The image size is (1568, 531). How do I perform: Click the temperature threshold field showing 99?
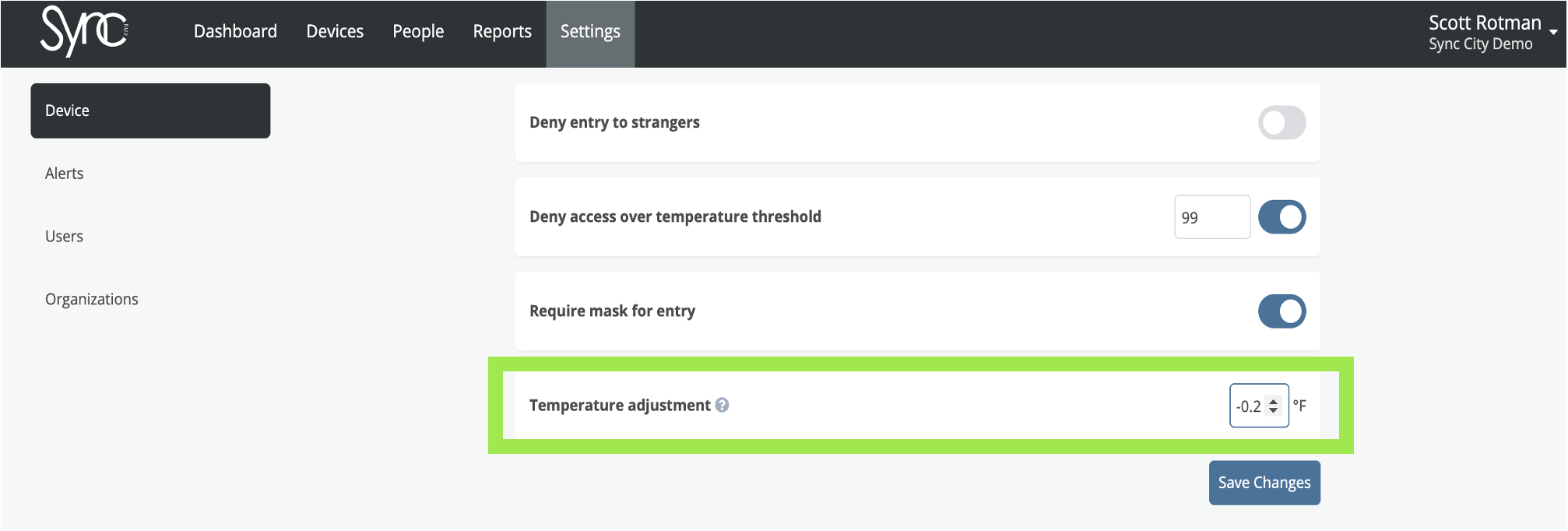tap(1212, 217)
